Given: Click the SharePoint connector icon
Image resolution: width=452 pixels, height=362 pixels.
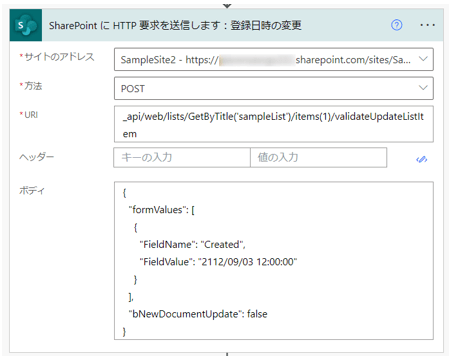Looking at the screenshot, I should click(26, 25).
